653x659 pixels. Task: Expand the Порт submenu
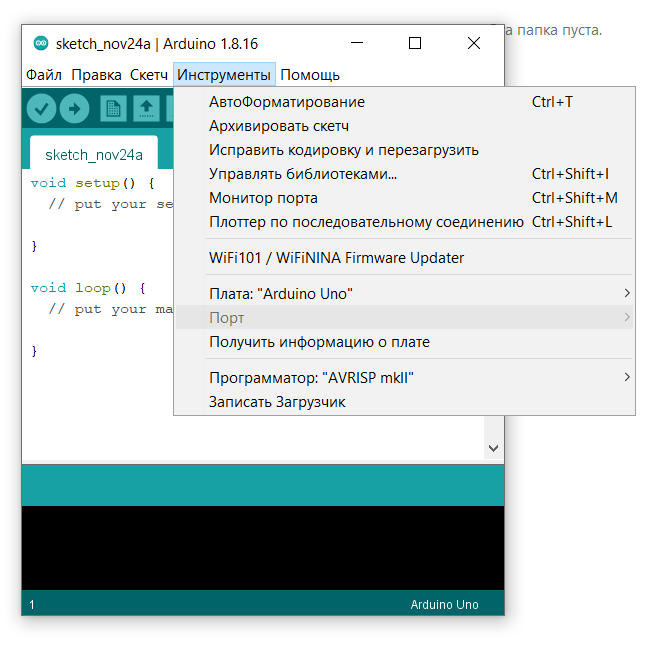(x=404, y=317)
